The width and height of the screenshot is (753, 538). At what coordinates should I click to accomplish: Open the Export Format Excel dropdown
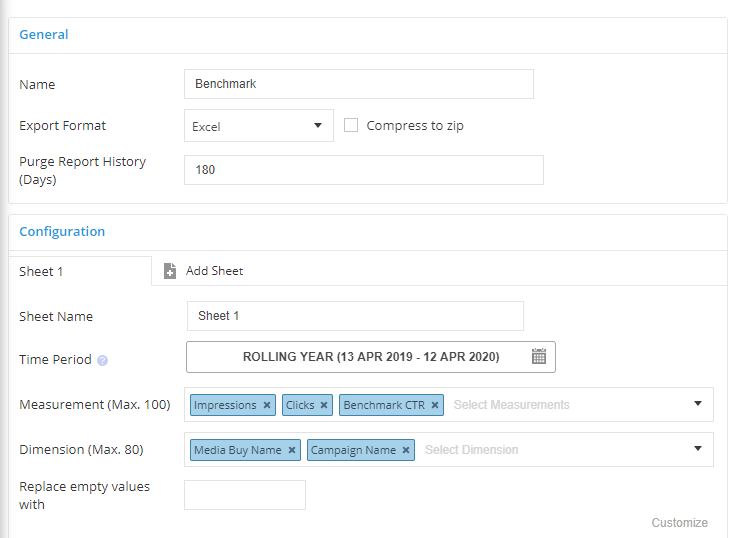(259, 126)
